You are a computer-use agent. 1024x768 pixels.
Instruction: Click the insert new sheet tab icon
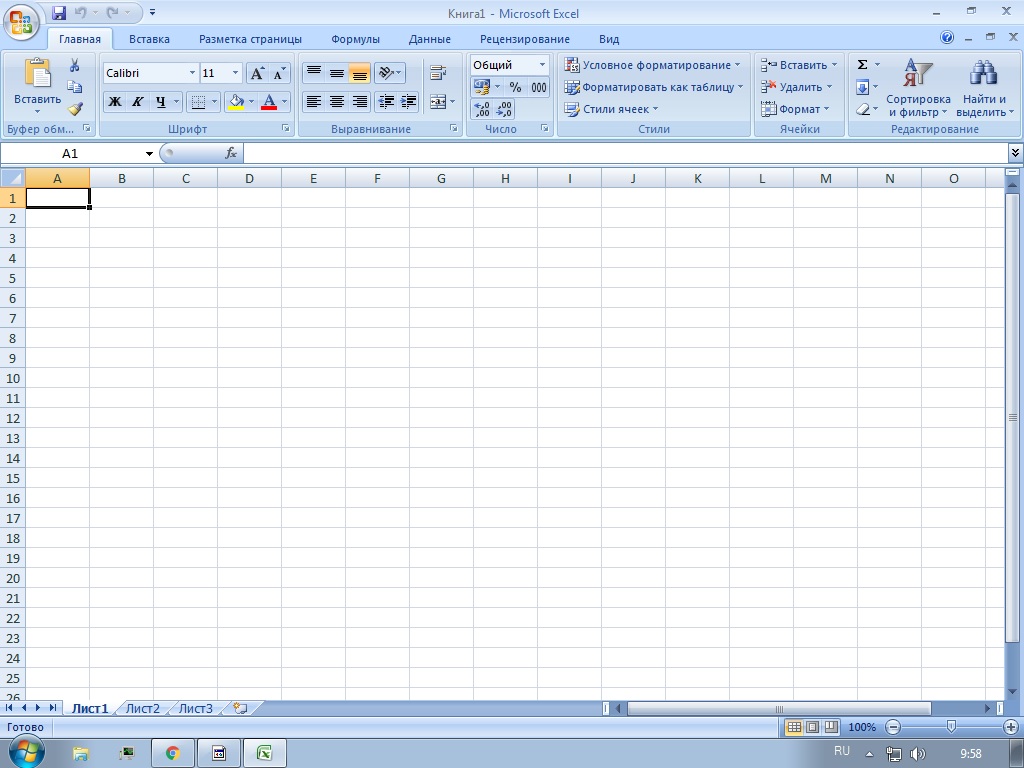(239, 708)
